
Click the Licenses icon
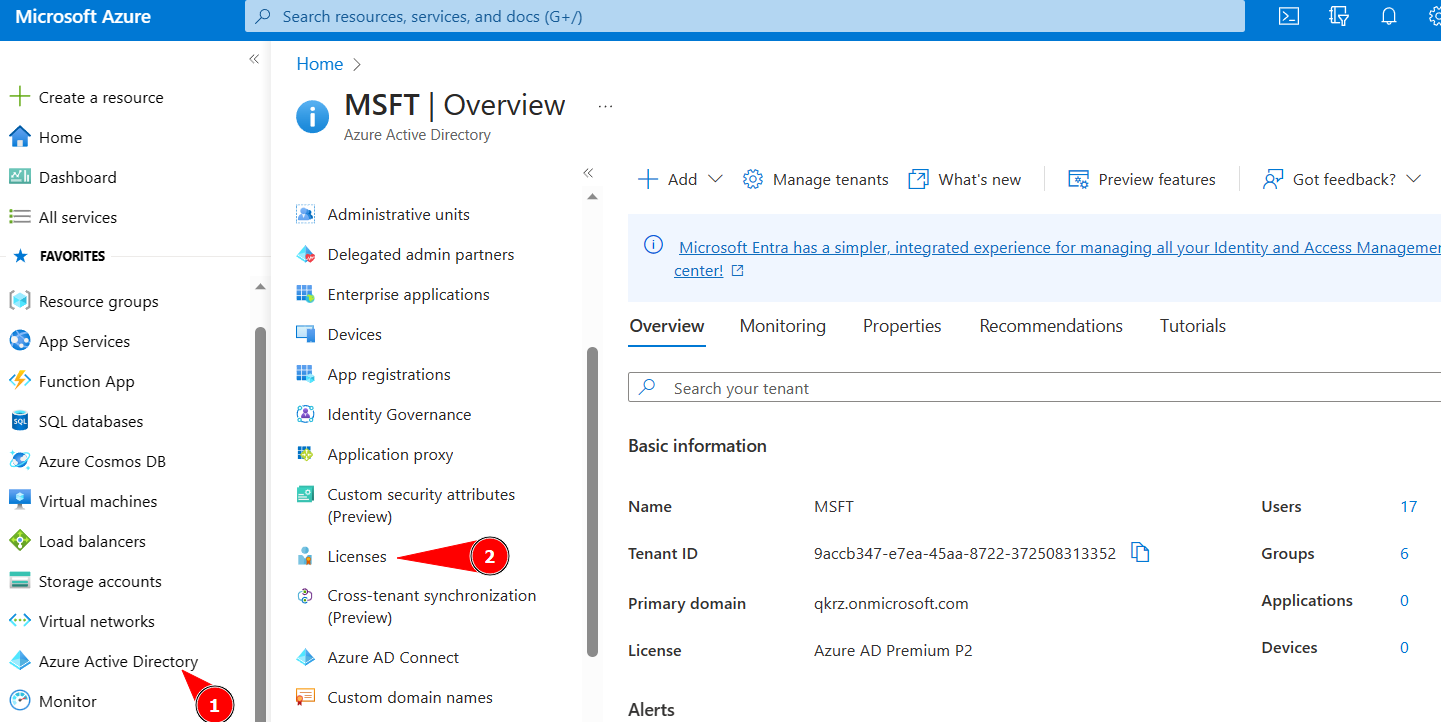coord(306,556)
